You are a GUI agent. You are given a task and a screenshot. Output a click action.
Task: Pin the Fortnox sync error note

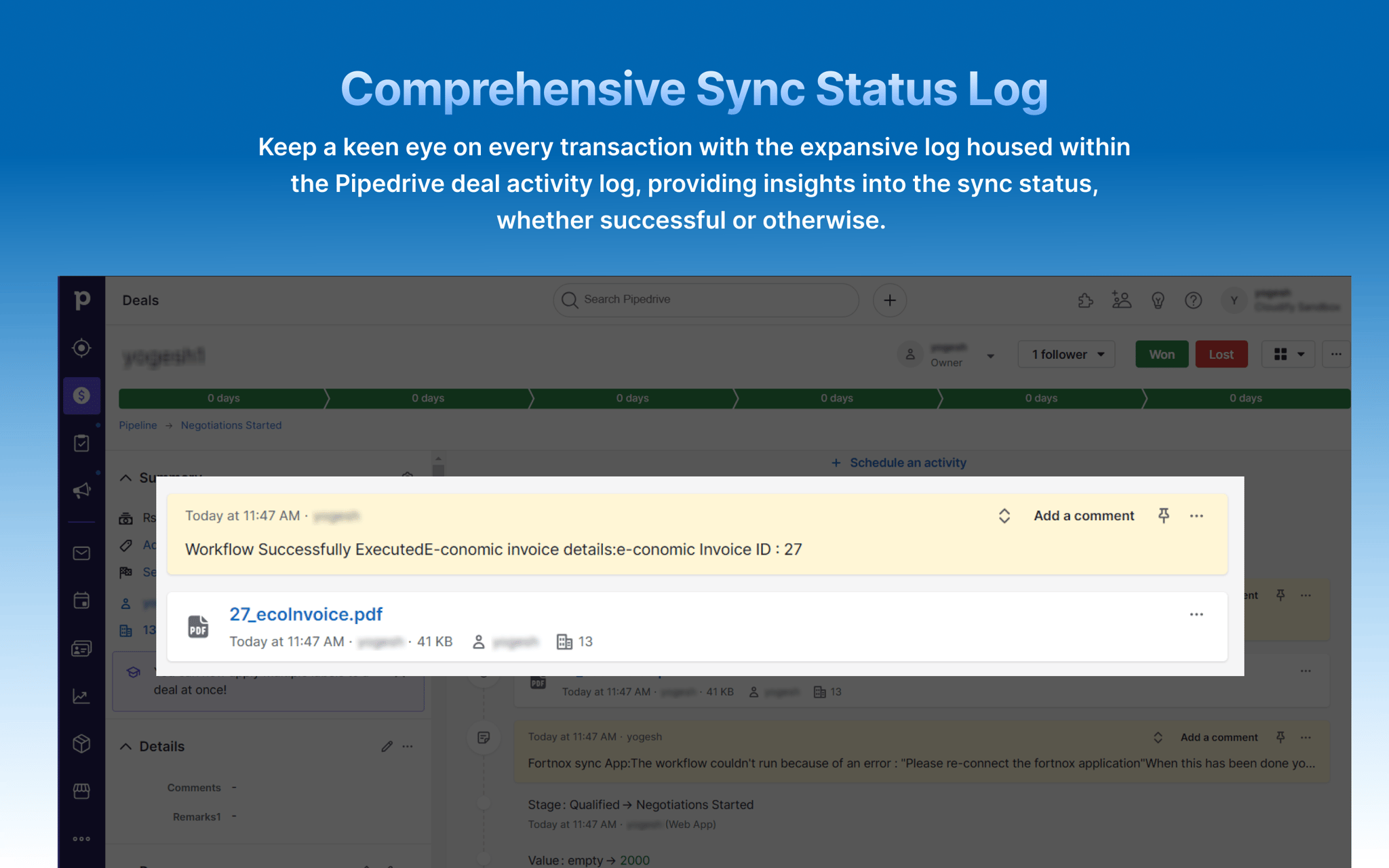[x=1281, y=737]
